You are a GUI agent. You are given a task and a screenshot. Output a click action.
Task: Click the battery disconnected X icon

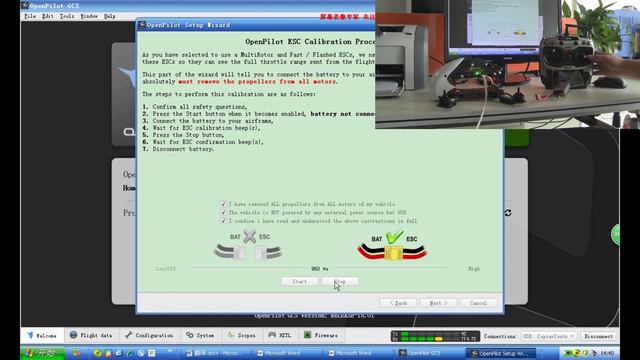point(249,236)
